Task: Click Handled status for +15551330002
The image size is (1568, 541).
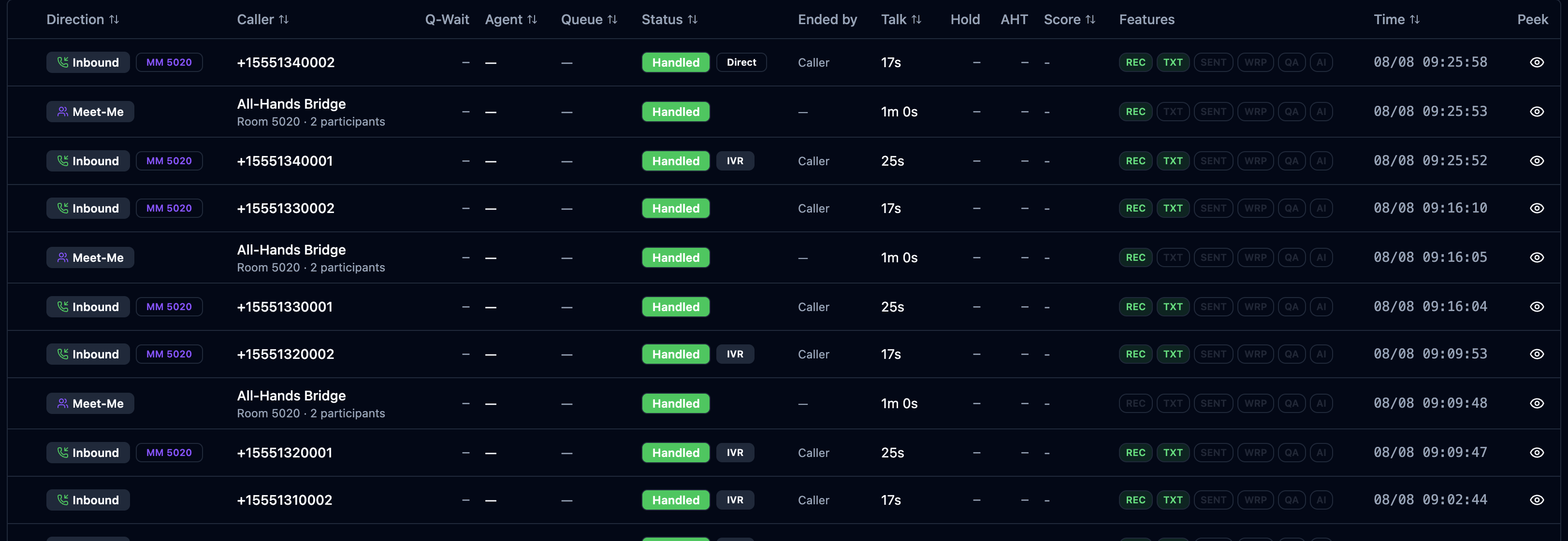Action: [x=676, y=208]
